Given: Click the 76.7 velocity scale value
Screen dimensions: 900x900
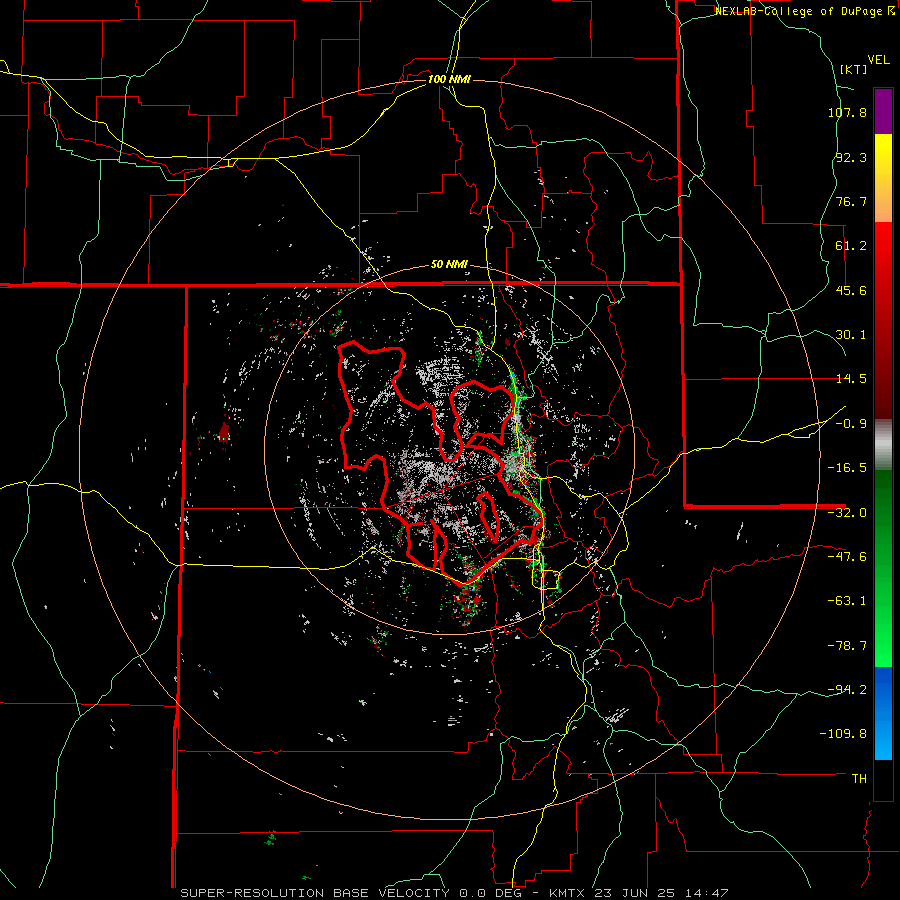Looking at the screenshot, I should click(851, 201).
